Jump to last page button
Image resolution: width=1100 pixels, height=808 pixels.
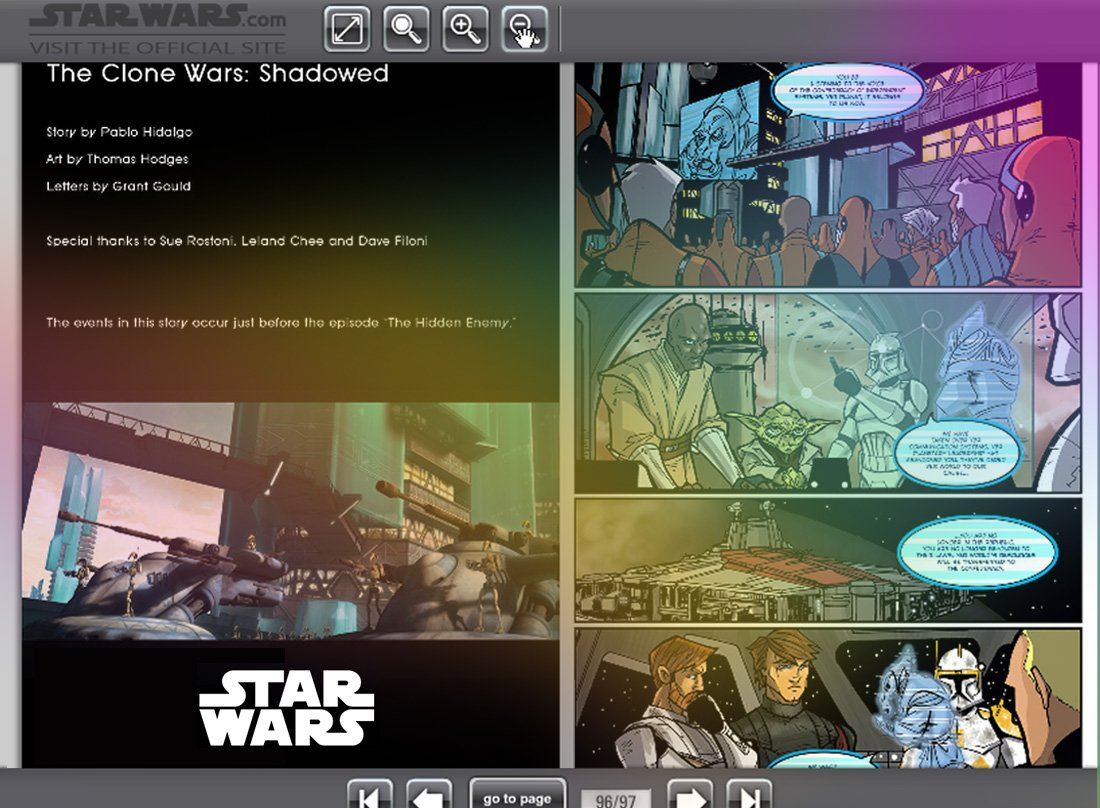click(x=749, y=794)
